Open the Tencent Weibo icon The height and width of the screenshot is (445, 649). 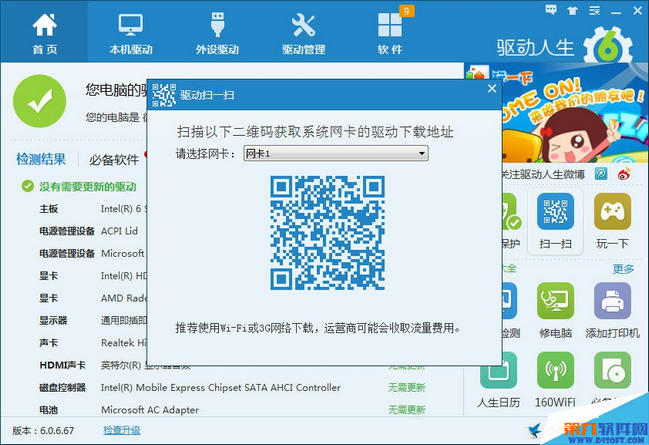click(x=601, y=174)
